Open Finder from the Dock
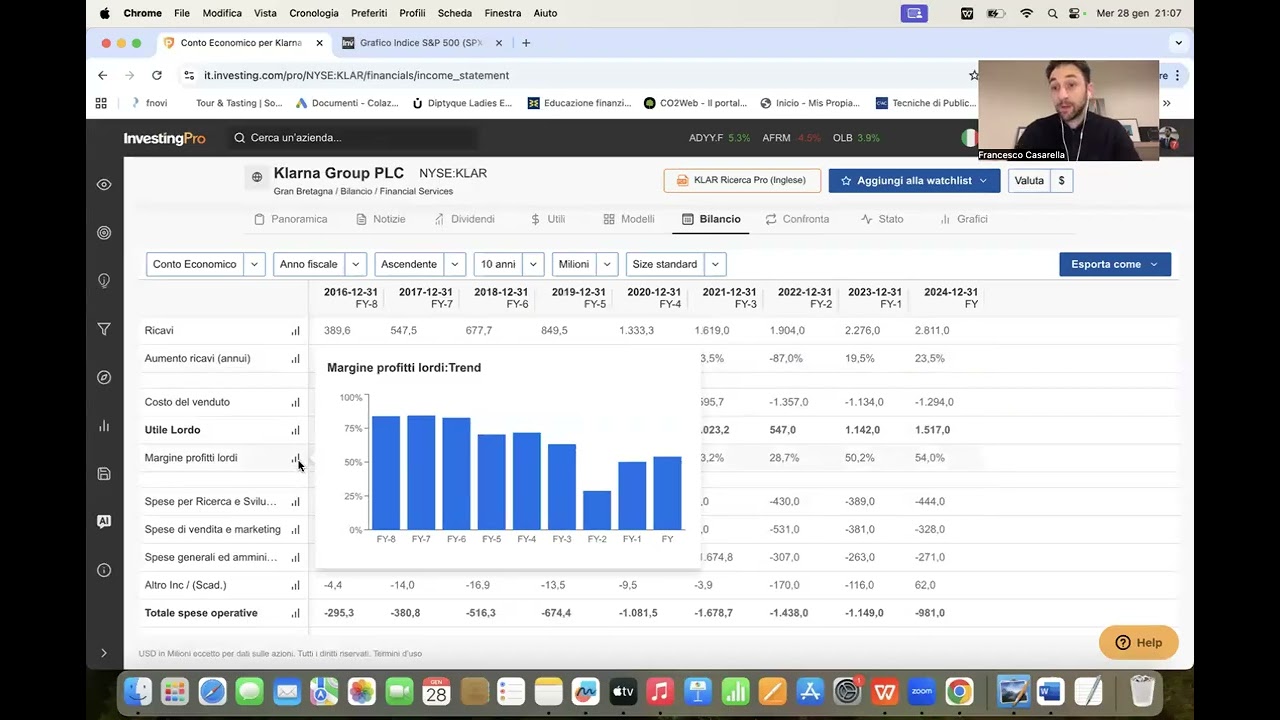The height and width of the screenshot is (720, 1280). (138, 691)
